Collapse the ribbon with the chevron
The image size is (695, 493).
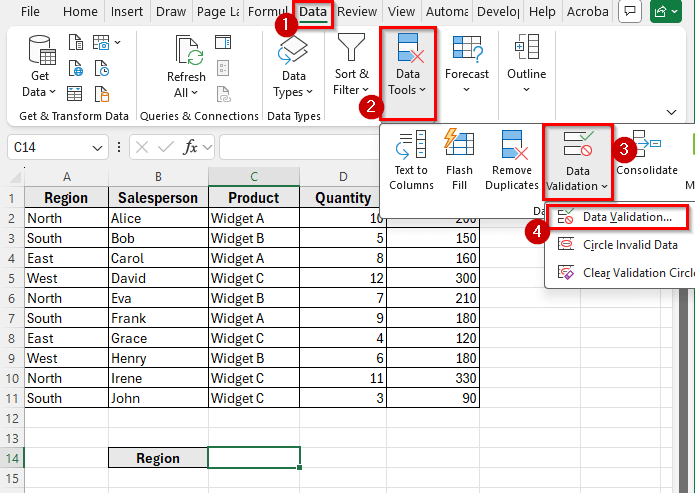pos(672,112)
